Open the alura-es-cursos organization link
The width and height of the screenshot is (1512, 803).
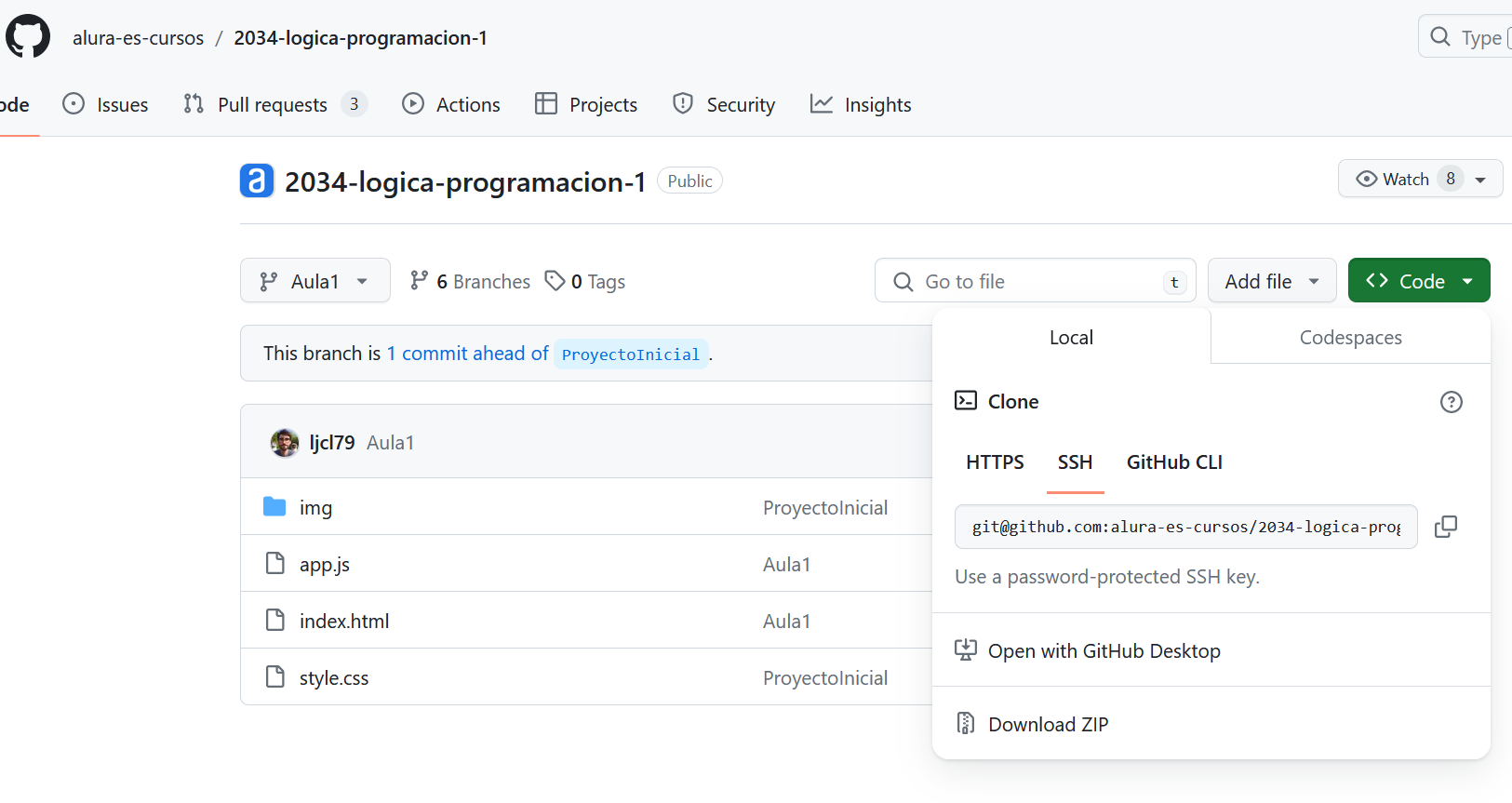pyautogui.click(x=138, y=38)
